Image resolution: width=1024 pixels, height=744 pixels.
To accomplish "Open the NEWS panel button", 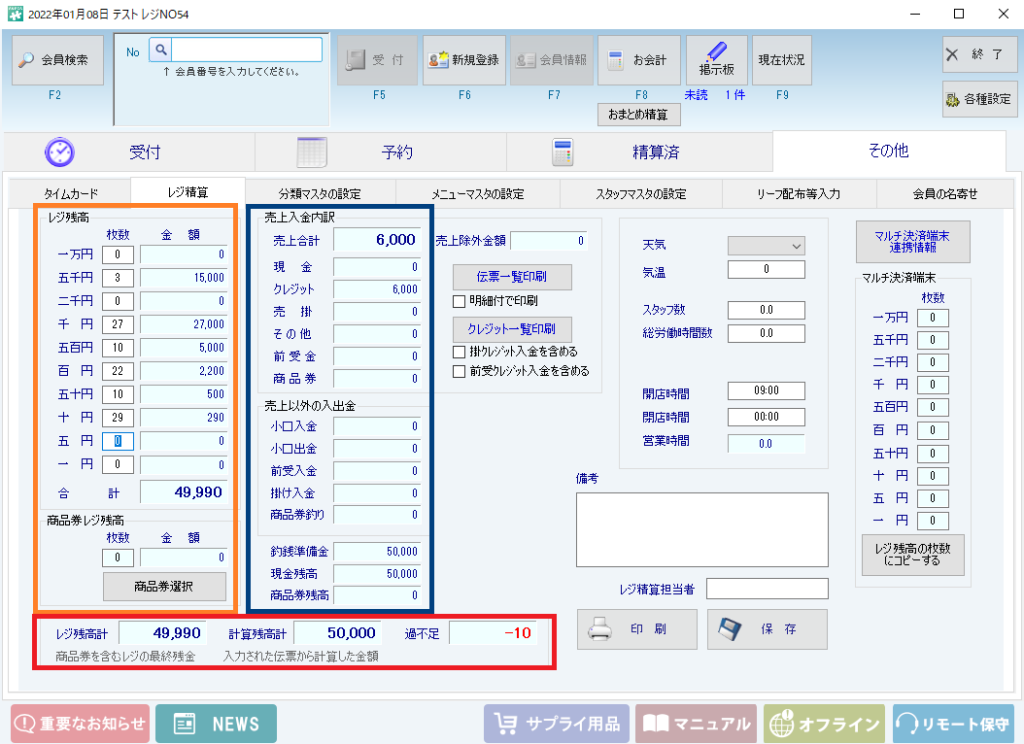I will 215,723.
